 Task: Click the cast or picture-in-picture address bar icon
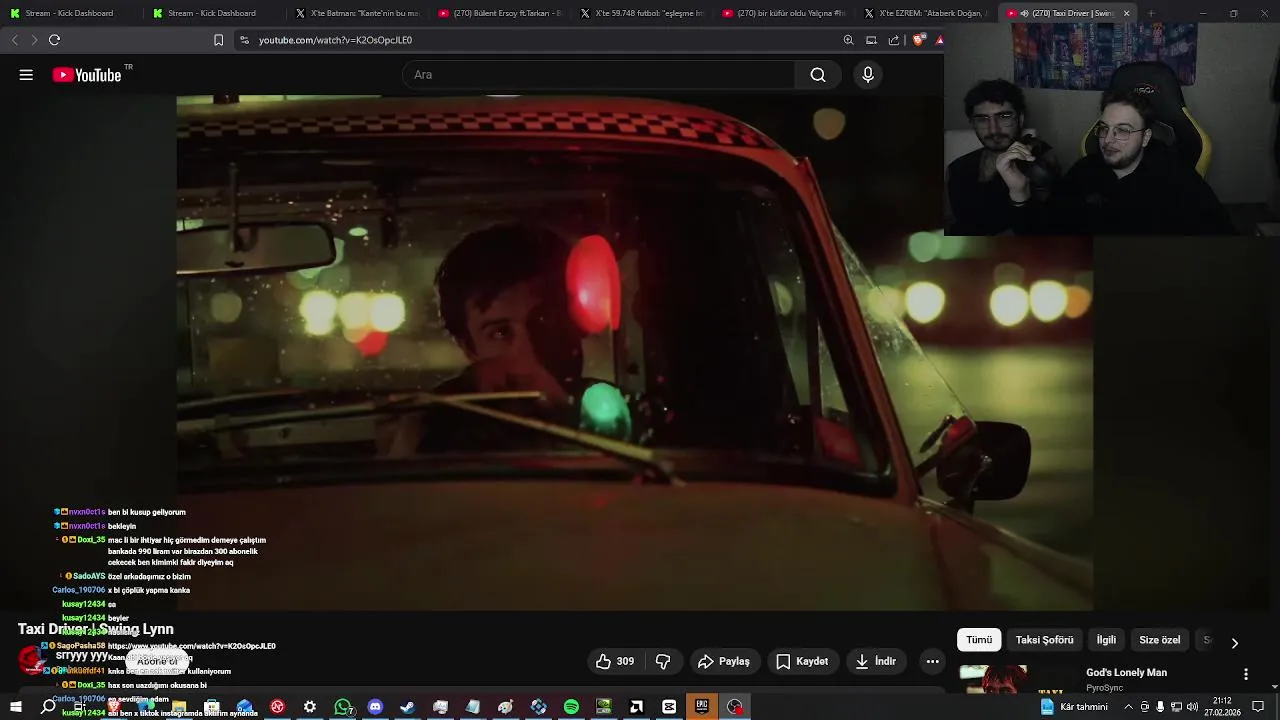[871, 40]
